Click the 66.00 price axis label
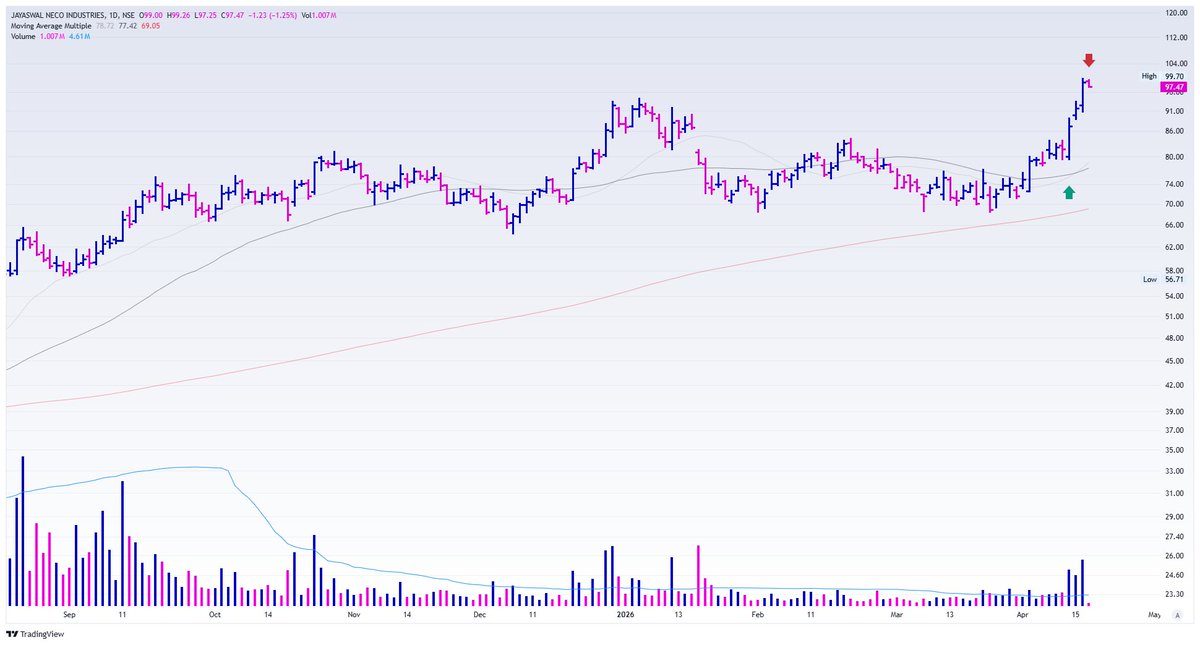Image resolution: width=1200 pixels, height=645 pixels. pyautogui.click(x=1175, y=225)
